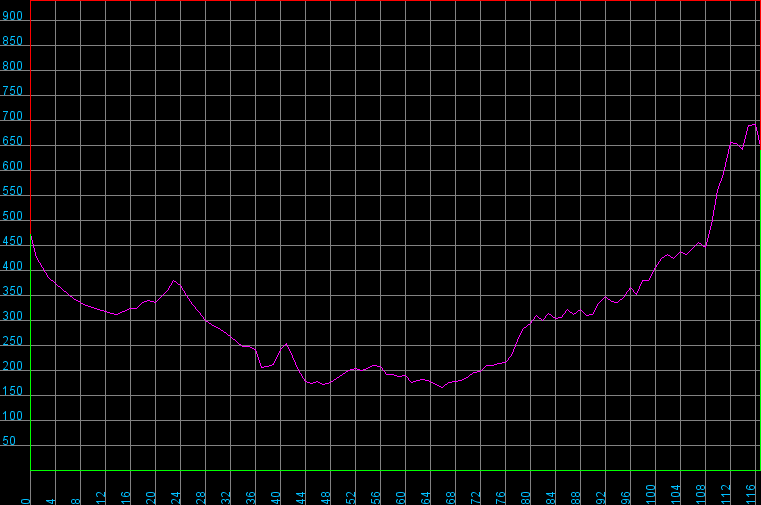761x505 pixels.
Task: Click the 20 label on the horizontal axis
Action: (151, 498)
